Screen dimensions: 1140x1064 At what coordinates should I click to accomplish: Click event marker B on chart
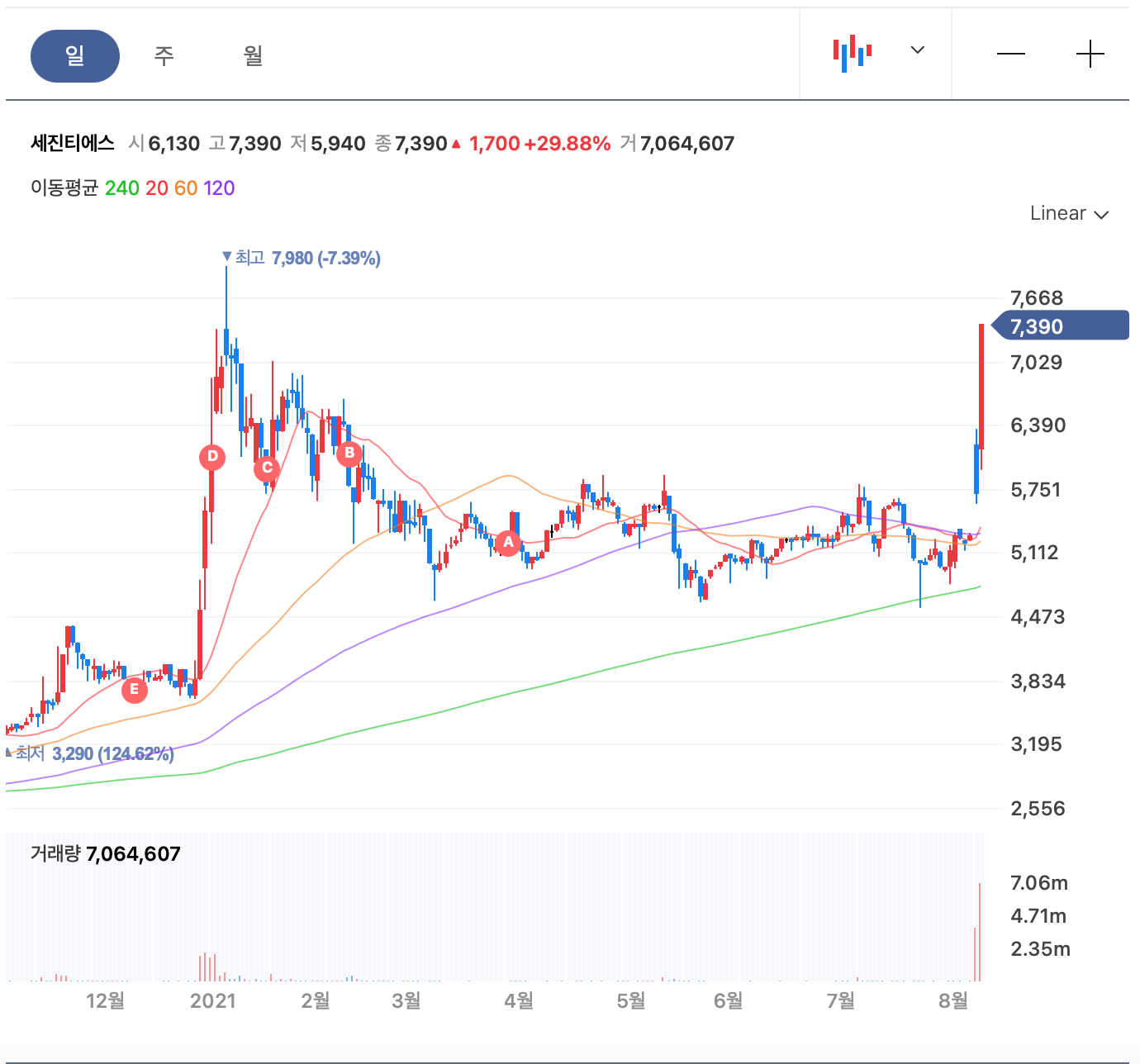[x=349, y=453]
